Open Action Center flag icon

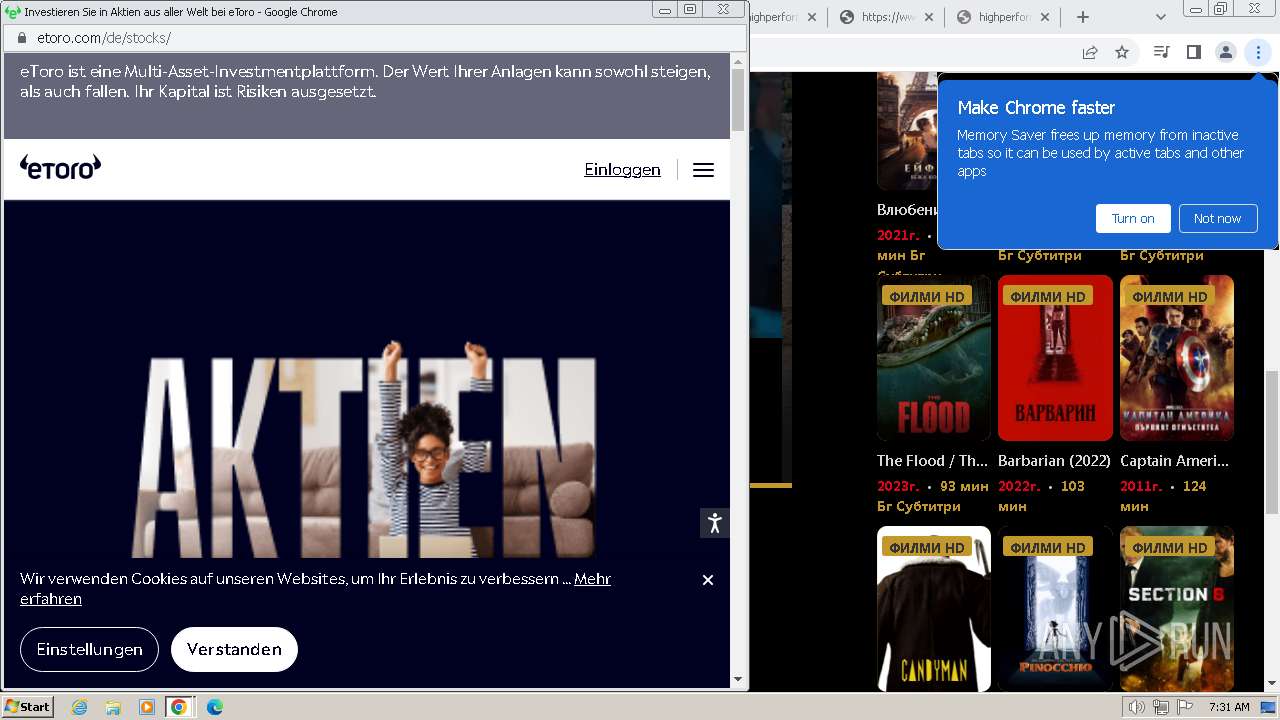pos(1184,707)
